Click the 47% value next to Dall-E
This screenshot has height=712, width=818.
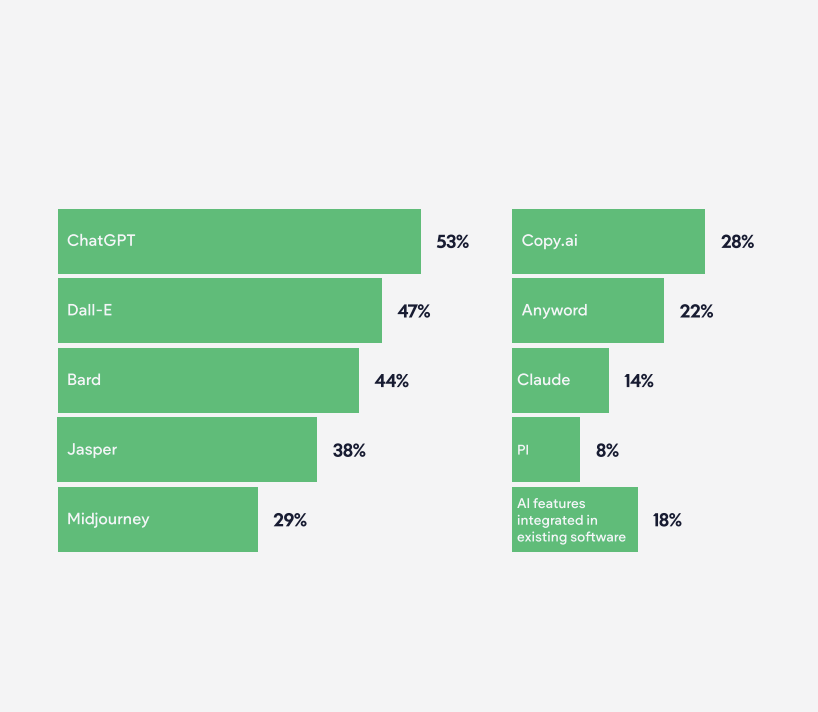414,311
